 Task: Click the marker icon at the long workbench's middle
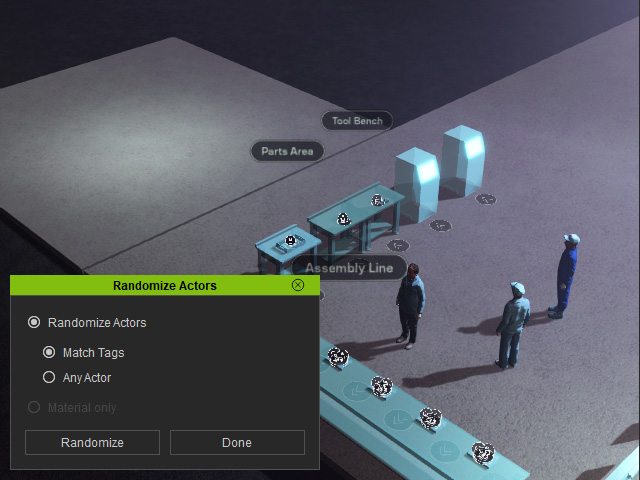coord(344,219)
